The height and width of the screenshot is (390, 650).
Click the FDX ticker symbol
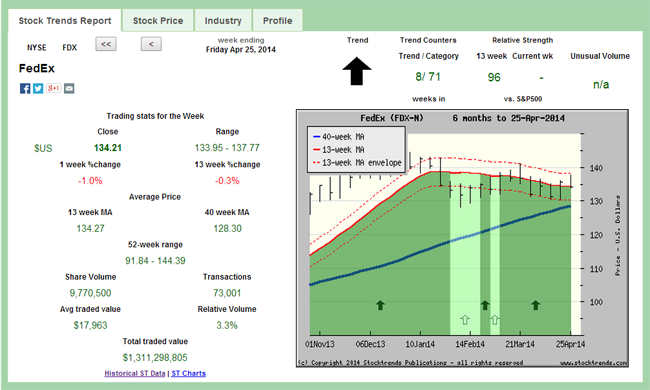[70, 48]
